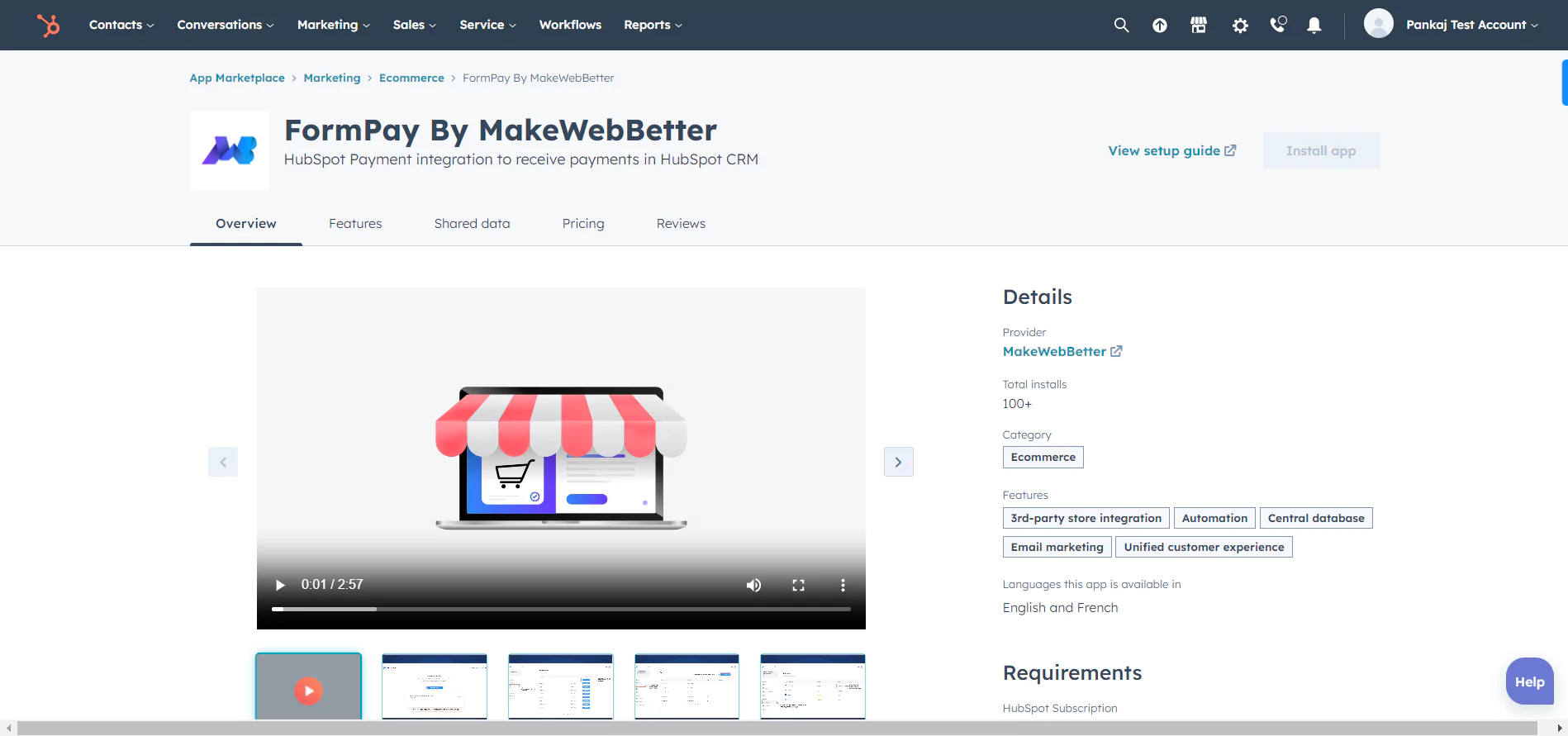Expand the Conversations menu

(x=226, y=25)
